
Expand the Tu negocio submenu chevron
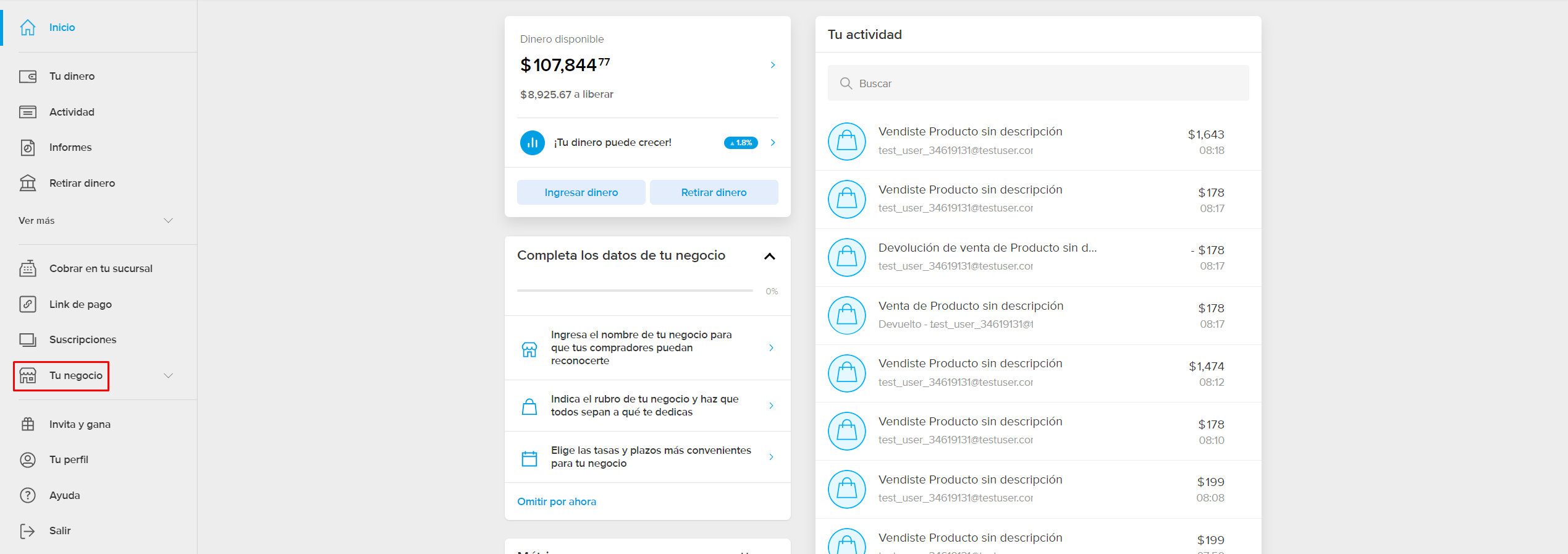click(x=167, y=376)
